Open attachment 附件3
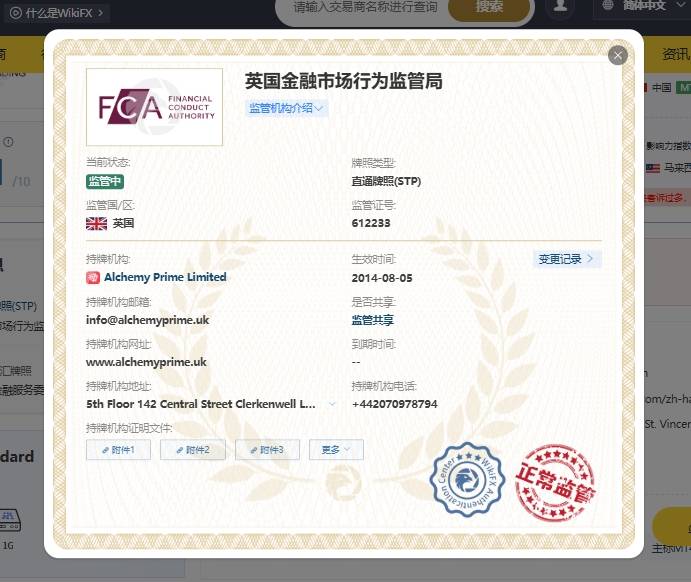 (267, 450)
